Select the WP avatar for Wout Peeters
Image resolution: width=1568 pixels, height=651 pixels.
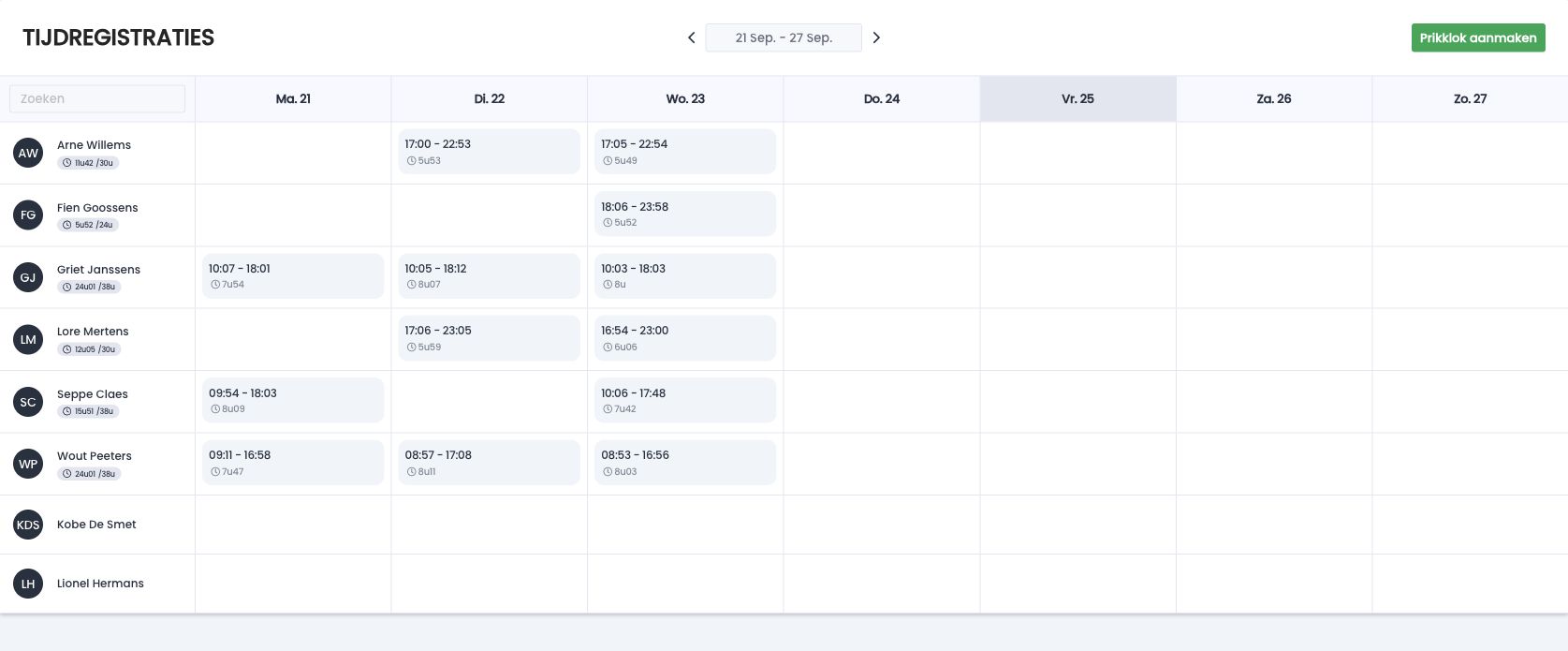point(28,464)
